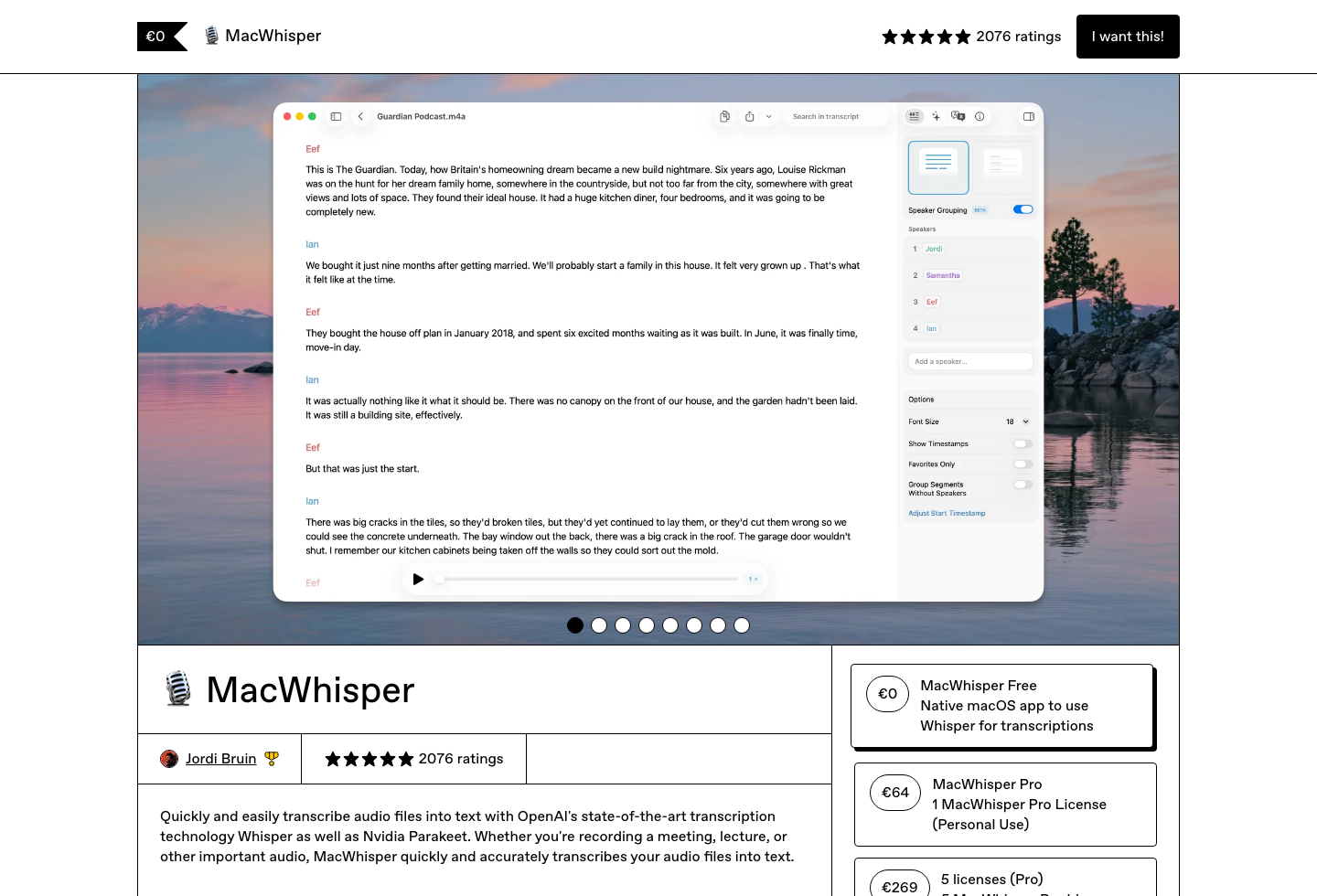Screen dimensions: 1317x896
Task: Toggle the right sidebar panel icon
Action: (1028, 116)
